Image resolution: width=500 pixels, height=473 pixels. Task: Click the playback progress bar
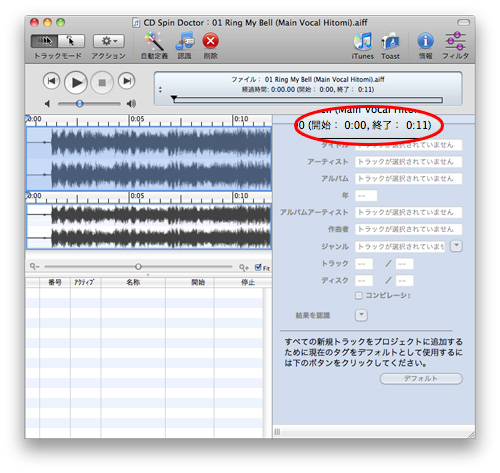coord(308,100)
